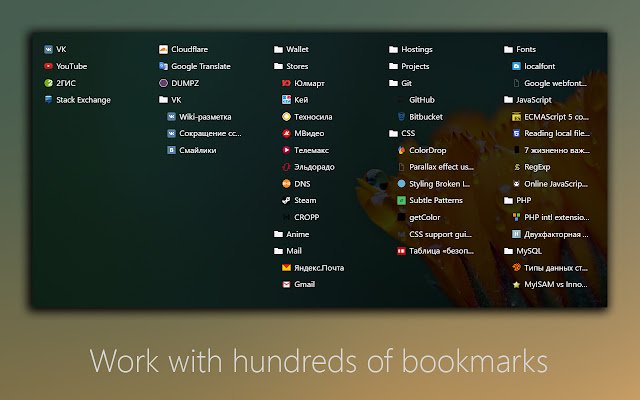The width and height of the screenshot is (640, 400).
Task: Collapse the MySQL folder
Action: point(523,251)
